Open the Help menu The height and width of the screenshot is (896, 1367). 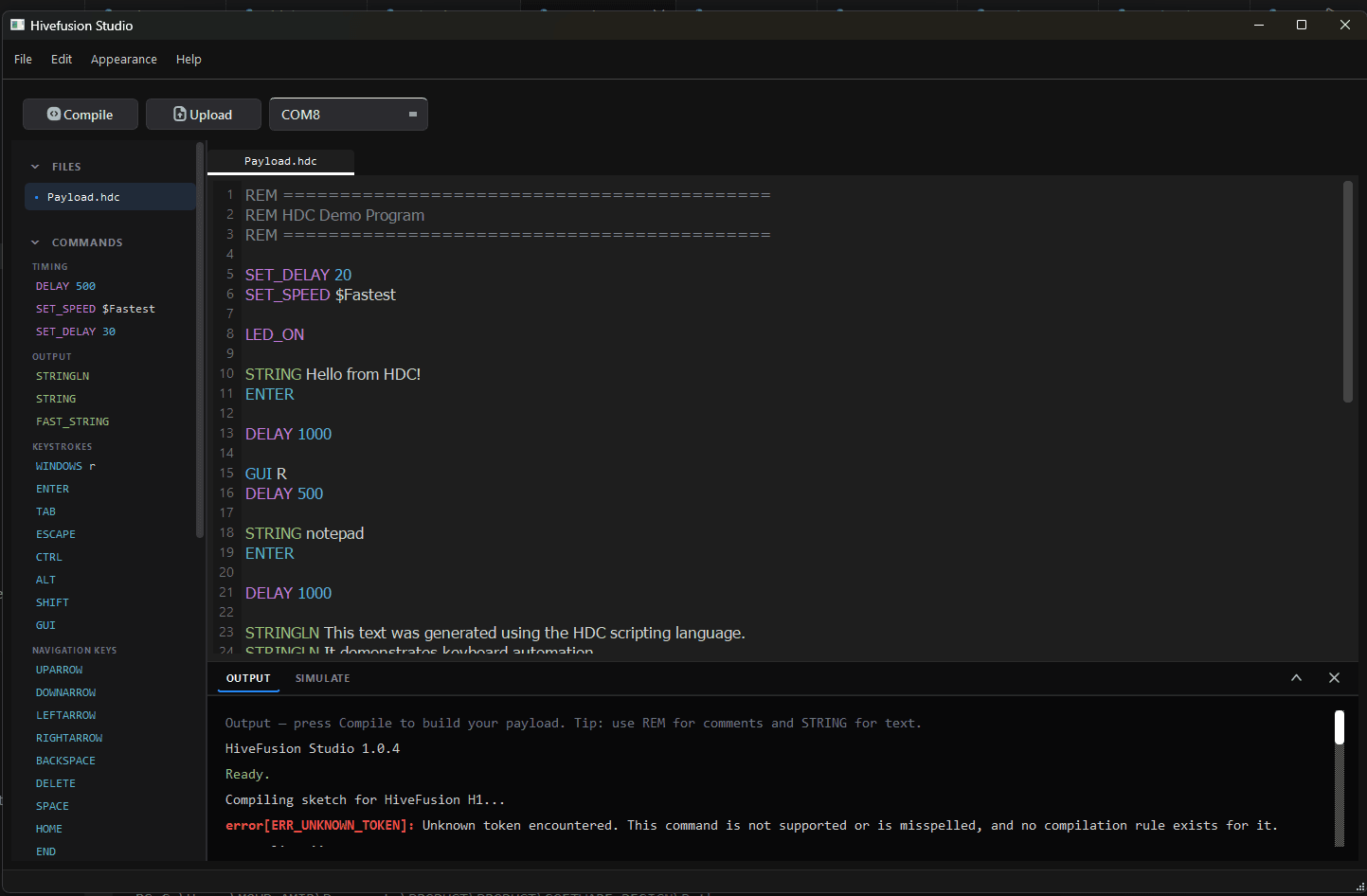[x=189, y=59]
